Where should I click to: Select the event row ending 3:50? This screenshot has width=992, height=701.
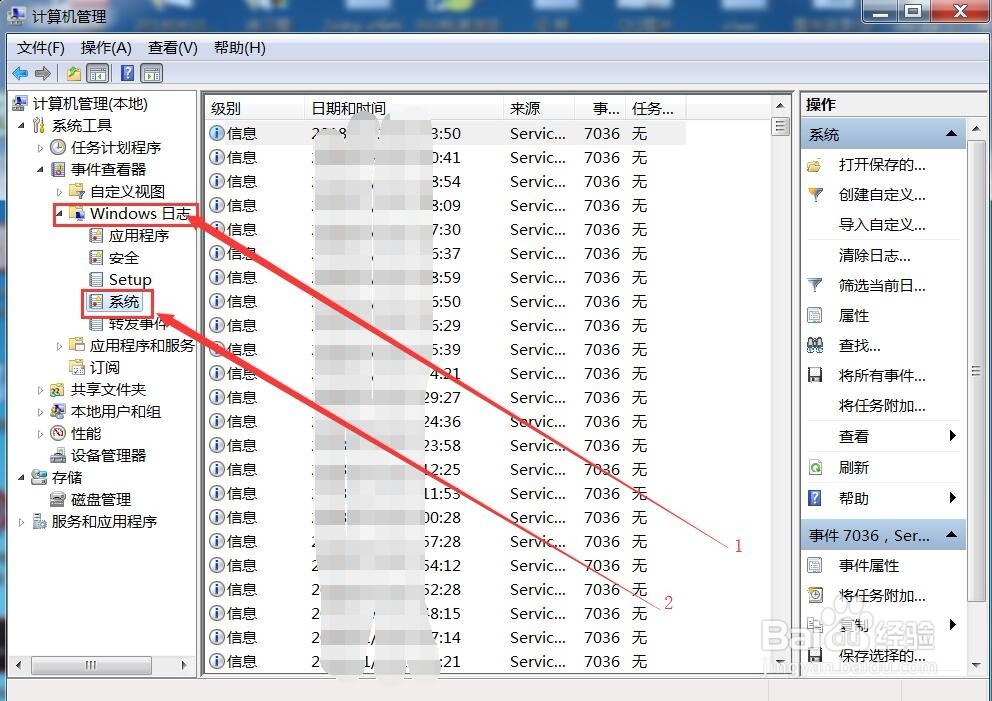[446, 133]
